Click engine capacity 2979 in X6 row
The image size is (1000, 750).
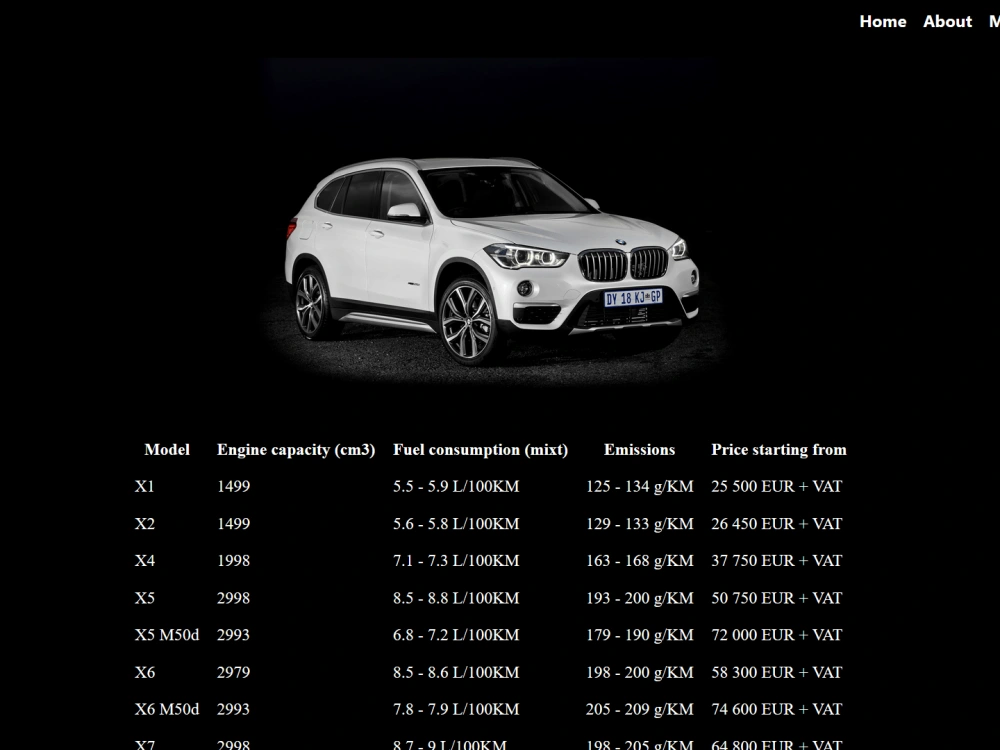(233, 672)
